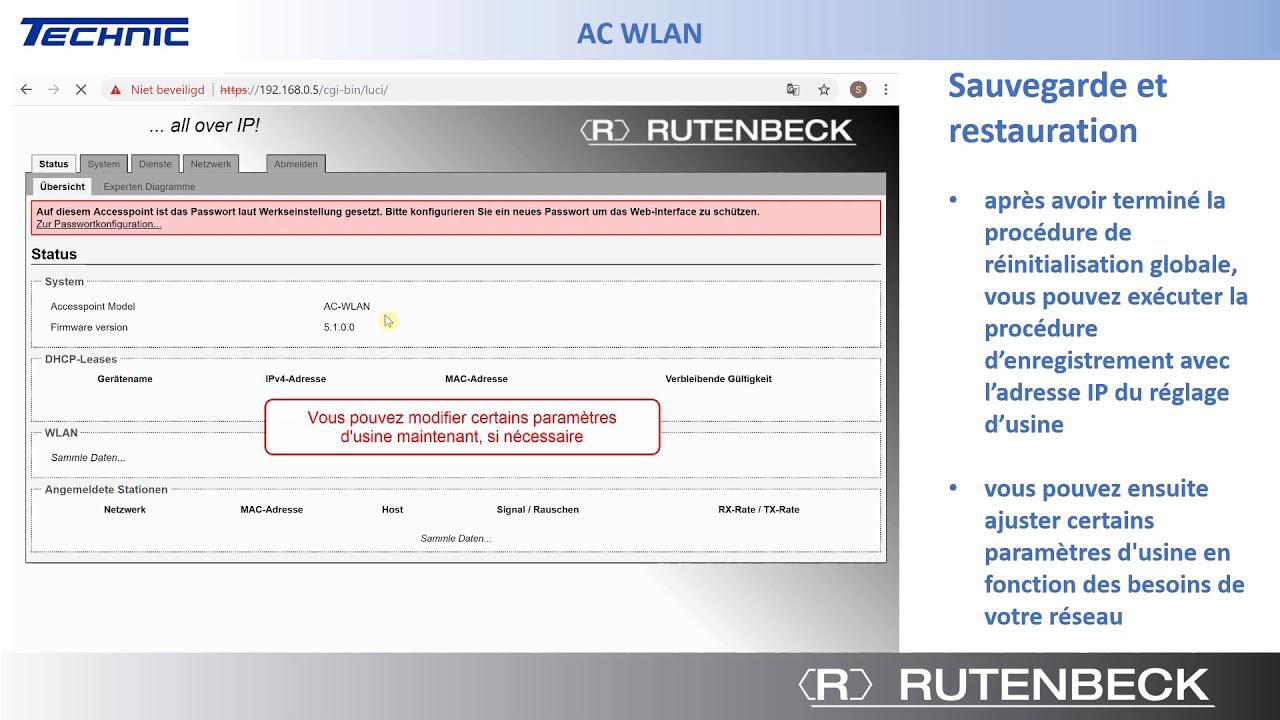1280x720 pixels.
Task: Click Sammle Daten under Angemeldete Stationen
Action: click(x=456, y=539)
